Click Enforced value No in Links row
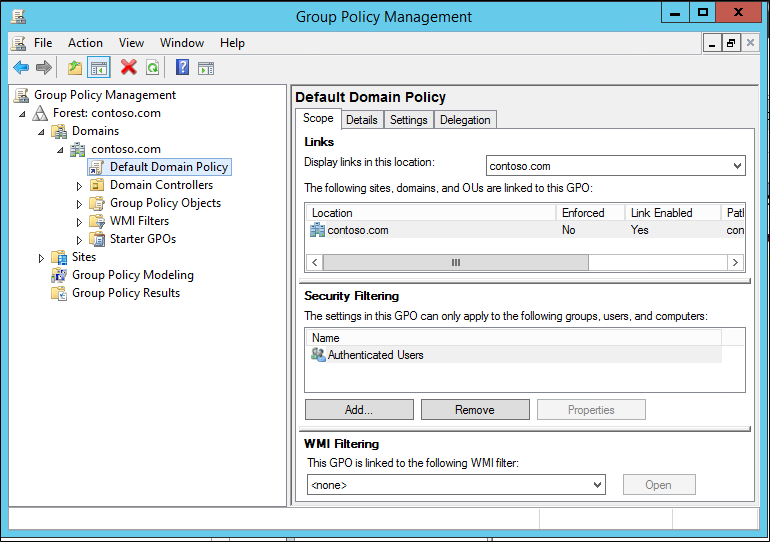The height and width of the screenshot is (542, 770). (x=569, y=230)
